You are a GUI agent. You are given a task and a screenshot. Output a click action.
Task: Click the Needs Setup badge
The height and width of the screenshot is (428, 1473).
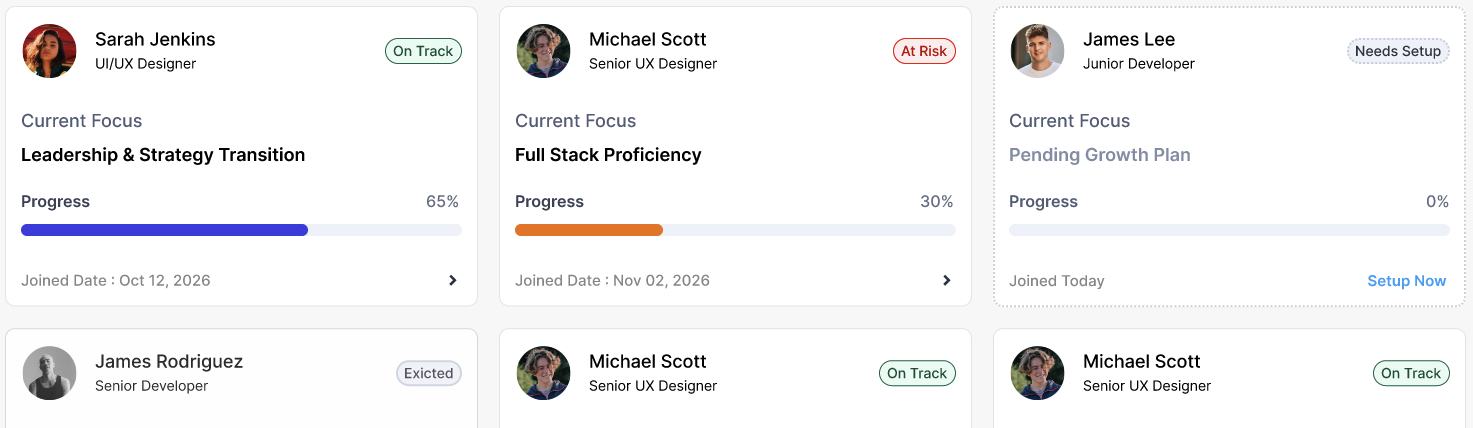coord(1398,51)
